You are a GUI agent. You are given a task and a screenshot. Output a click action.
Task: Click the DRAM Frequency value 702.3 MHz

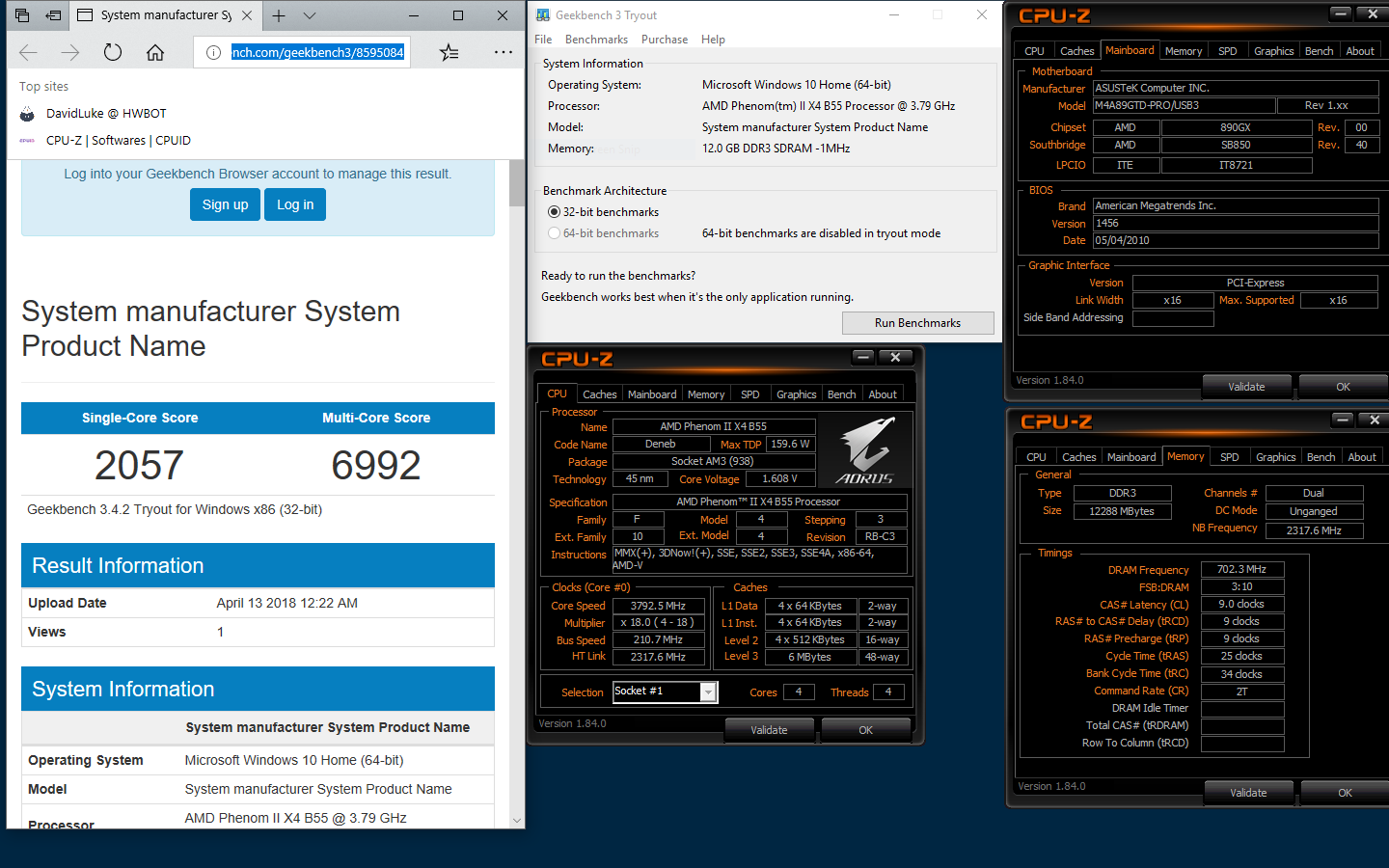pyautogui.click(x=1242, y=569)
